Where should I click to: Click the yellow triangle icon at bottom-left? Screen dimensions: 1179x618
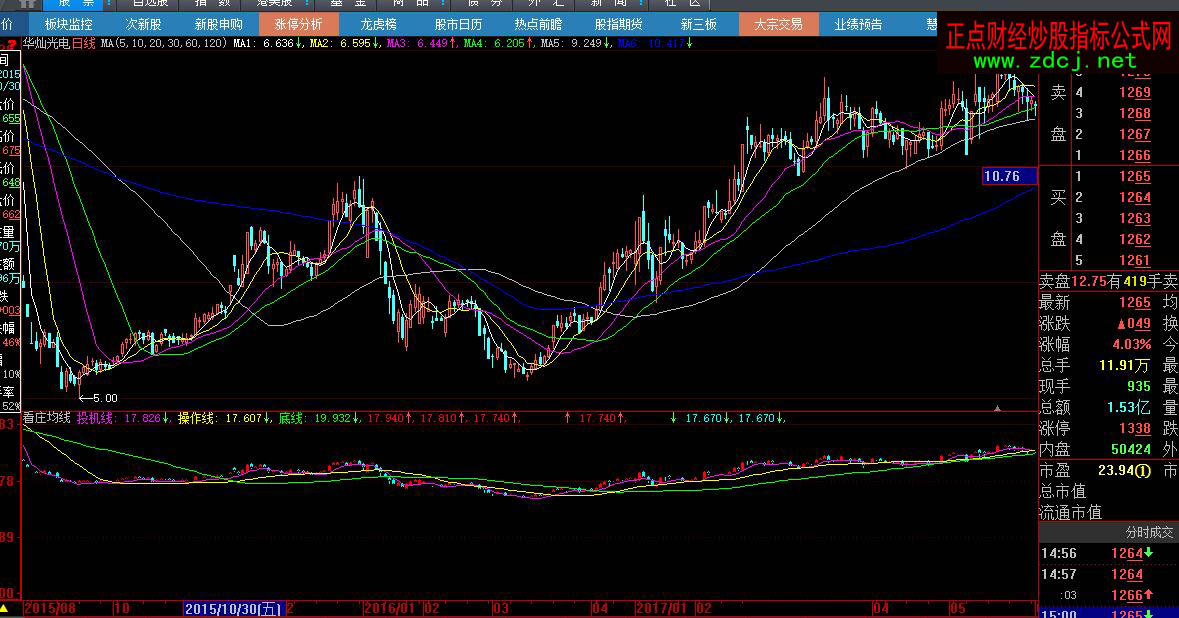click(6, 608)
